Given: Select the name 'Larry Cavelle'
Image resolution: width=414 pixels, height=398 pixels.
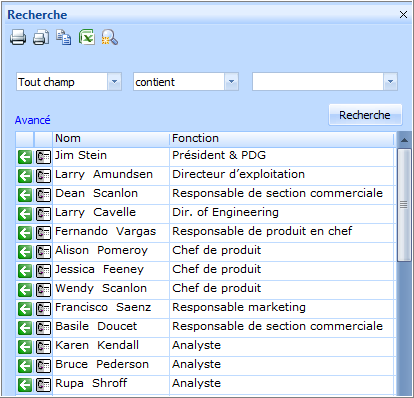Looking at the screenshot, I should 95,212.
